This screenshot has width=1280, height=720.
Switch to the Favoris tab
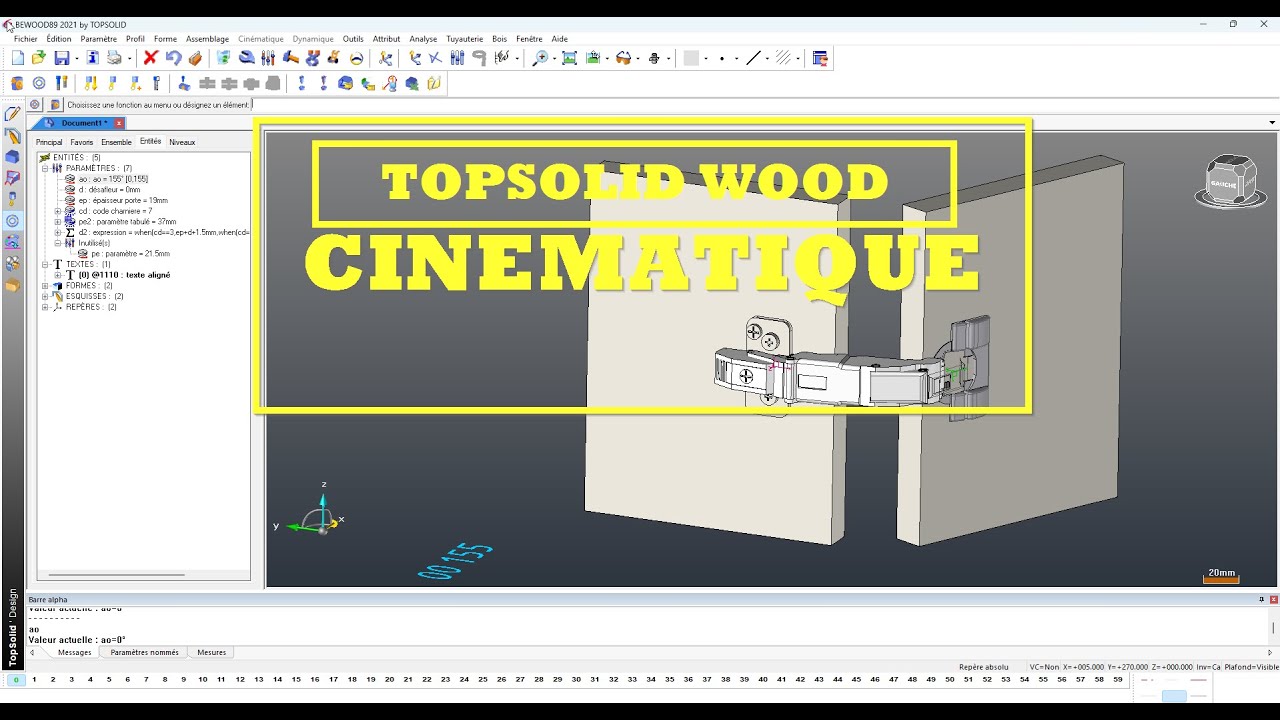coord(81,142)
